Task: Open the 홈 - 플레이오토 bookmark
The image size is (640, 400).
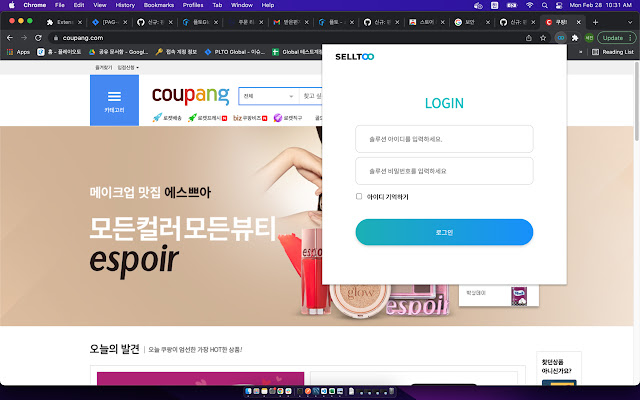Action: 60,52
